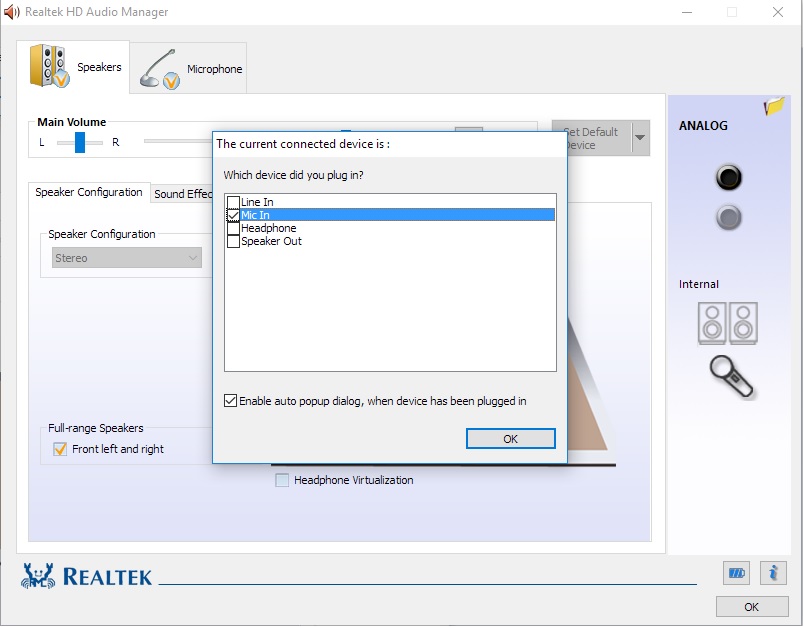Open the Speaker Configuration sub-tab

(x=89, y=192)
